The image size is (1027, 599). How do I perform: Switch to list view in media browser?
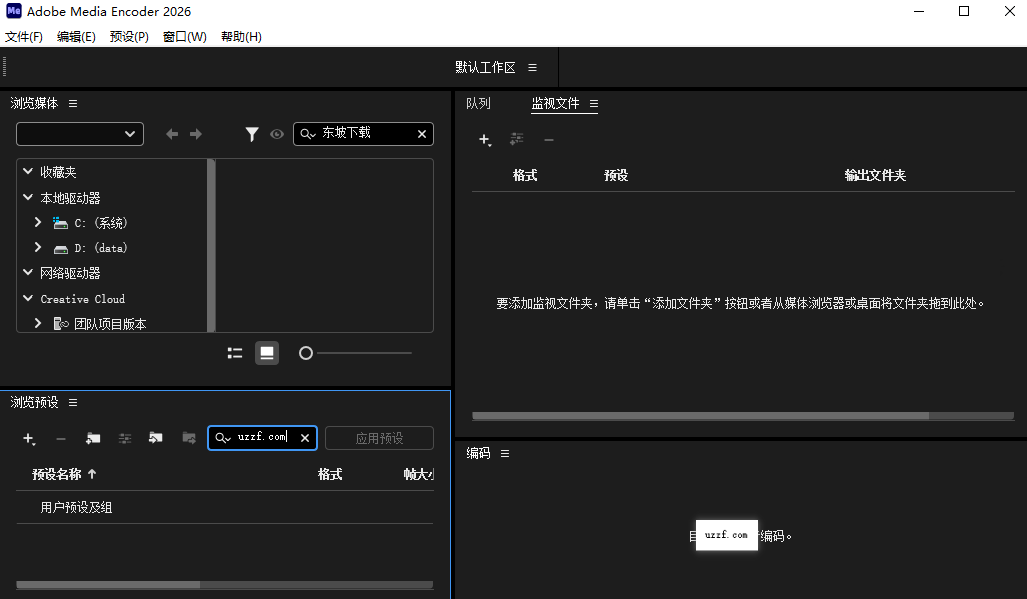click(x=234, y=352)
